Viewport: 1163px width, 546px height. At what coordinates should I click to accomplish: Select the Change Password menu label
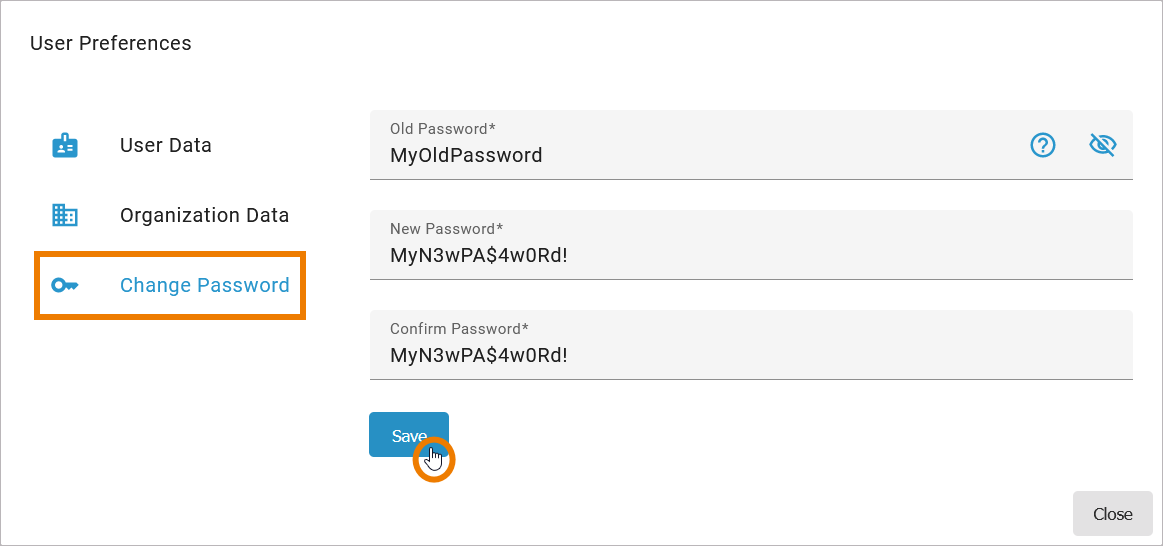tap(204, 286)
